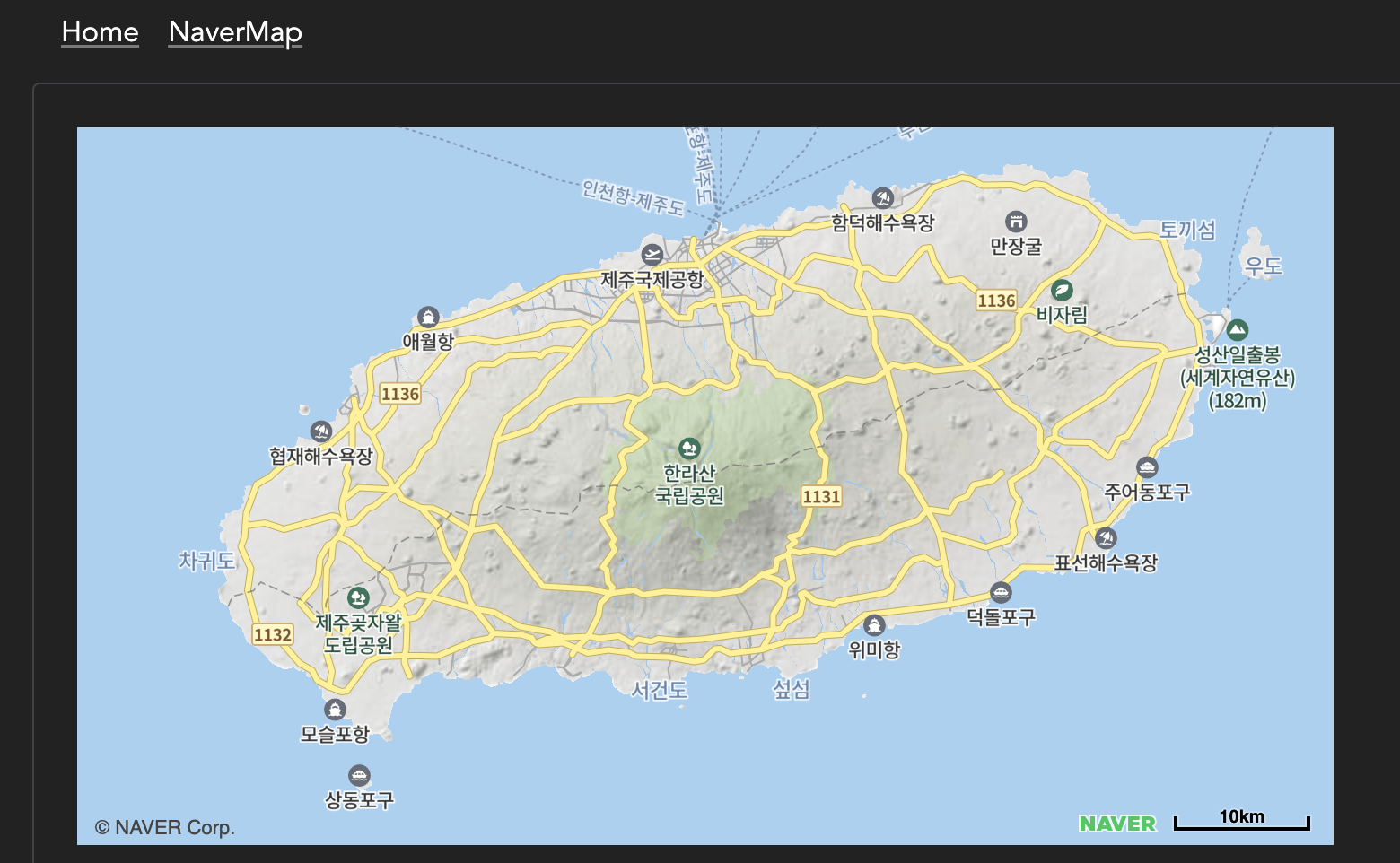Click the 토끼섬 island label
Screen dimensions: 1400x863
(x=1188, y=230)
